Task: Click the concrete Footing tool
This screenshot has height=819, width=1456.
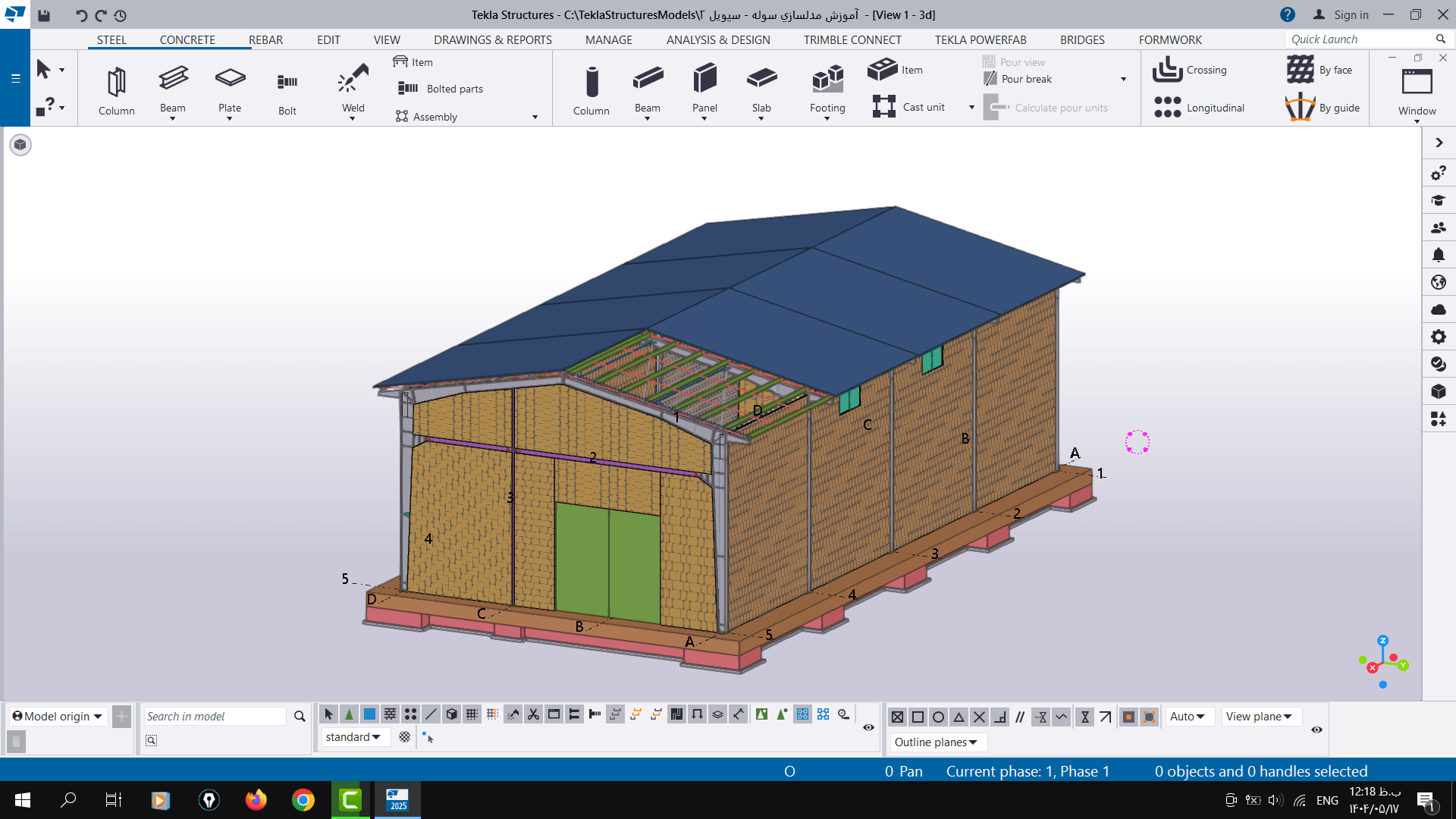Action: tap(827, 80)
